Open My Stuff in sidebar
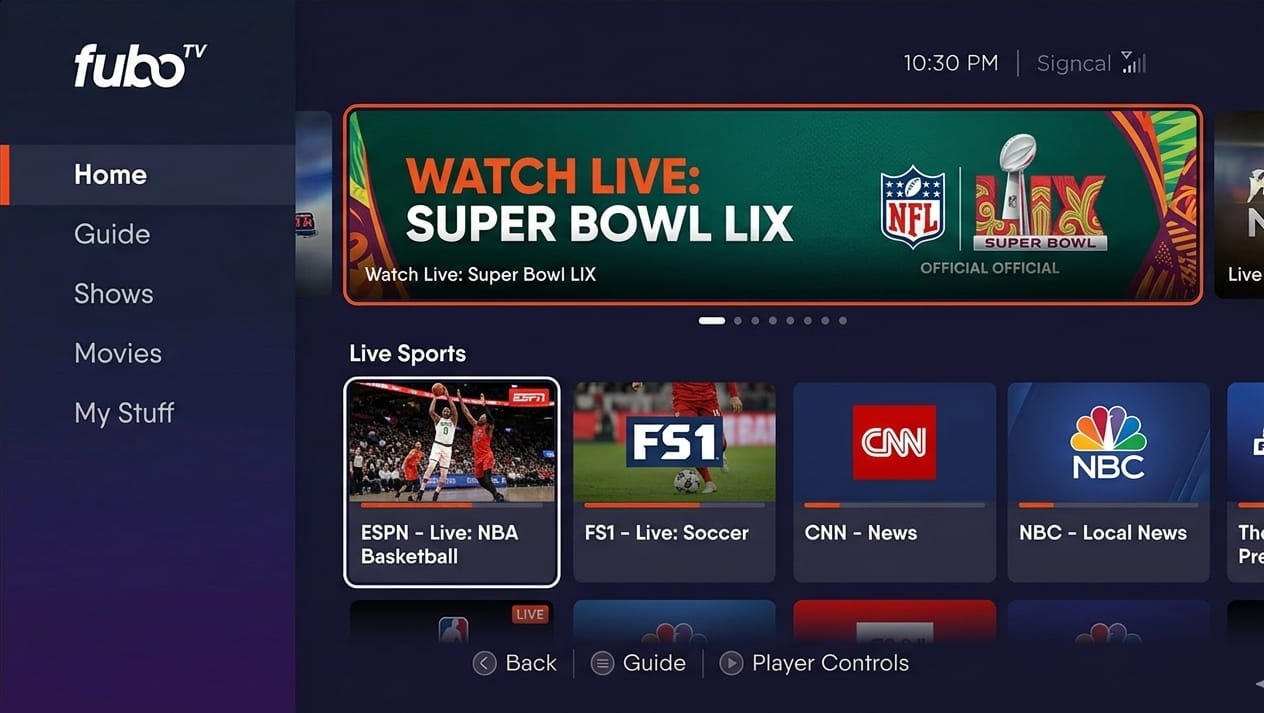This screenshot has height=713, width=1264. [x=124, y=413]
